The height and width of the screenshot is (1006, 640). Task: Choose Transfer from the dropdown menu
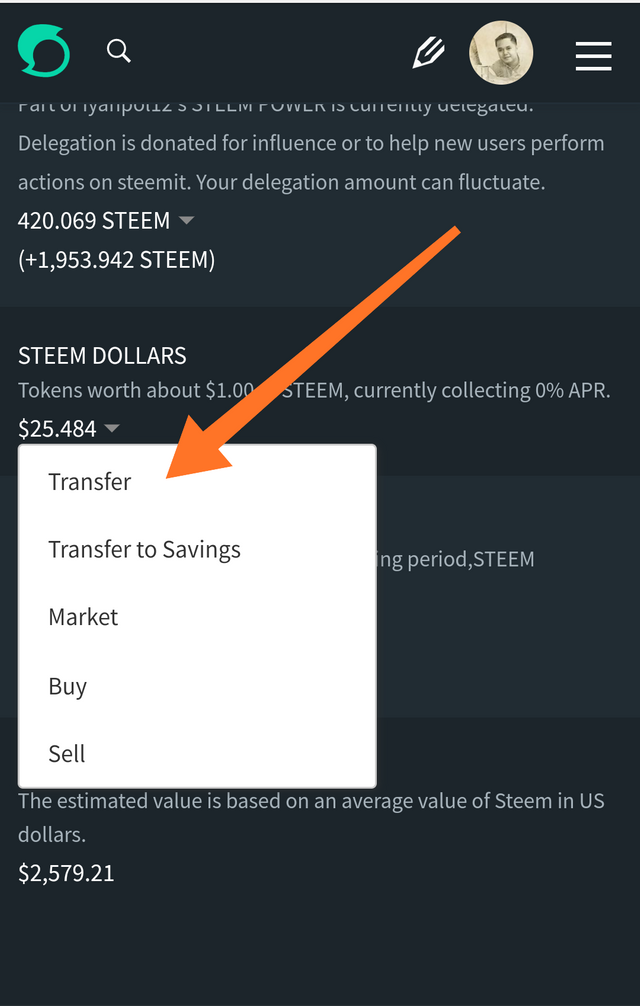90,482
